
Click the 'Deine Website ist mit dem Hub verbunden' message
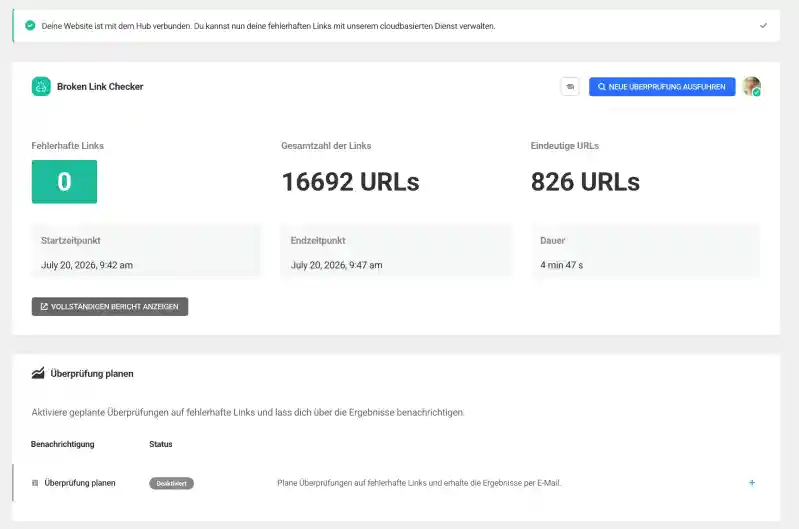point(268,26)
